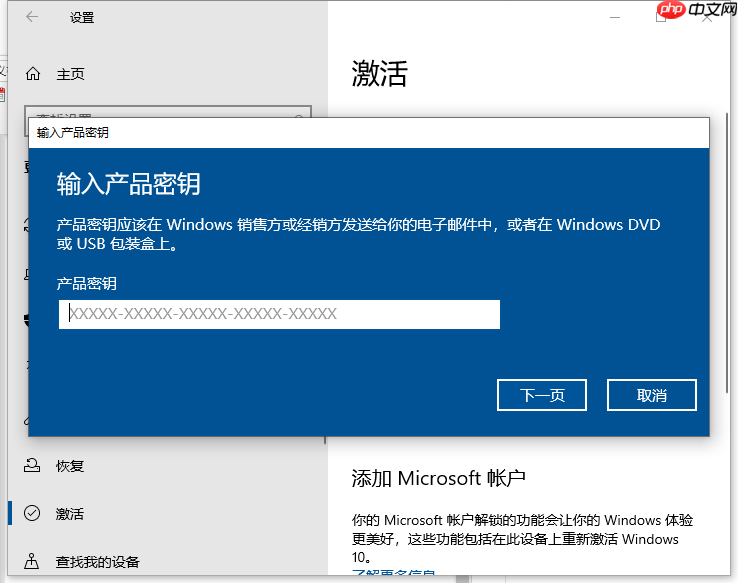738x583 pixels.
Task: Minimize the Settings window
Action: [615, 17]
